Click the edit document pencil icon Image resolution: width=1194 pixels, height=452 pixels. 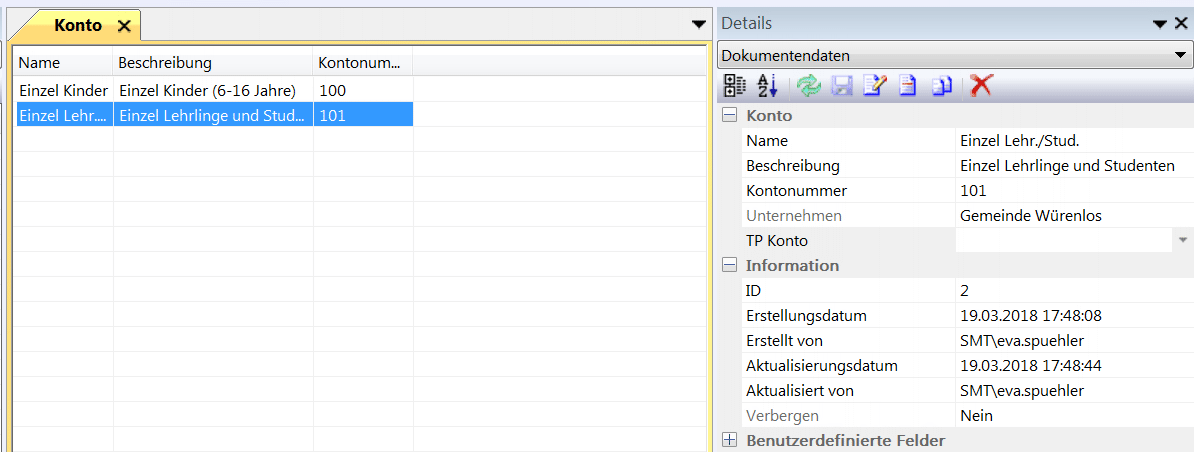pos(874,86)
